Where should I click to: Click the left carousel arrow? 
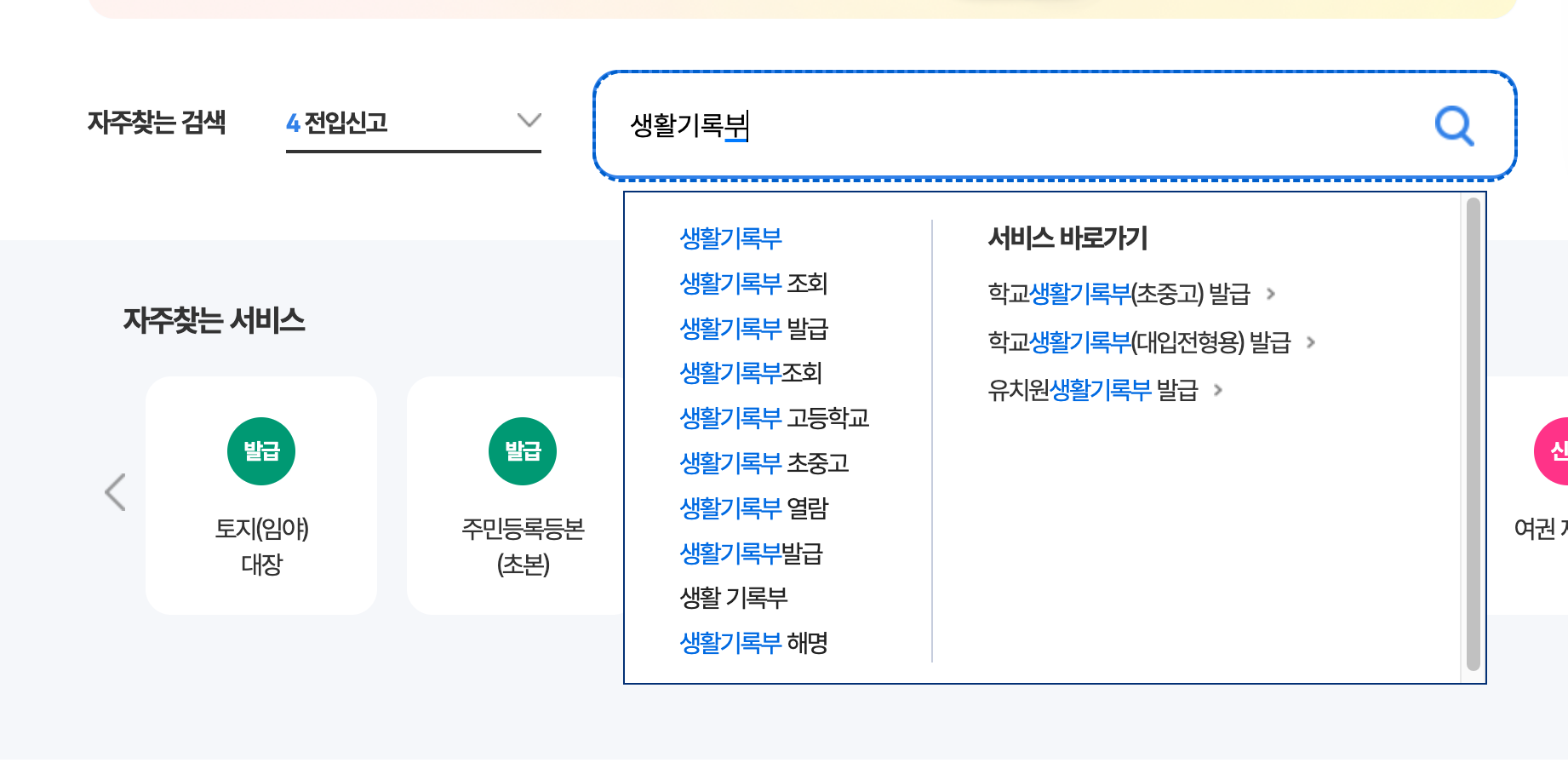pos(115,492)
